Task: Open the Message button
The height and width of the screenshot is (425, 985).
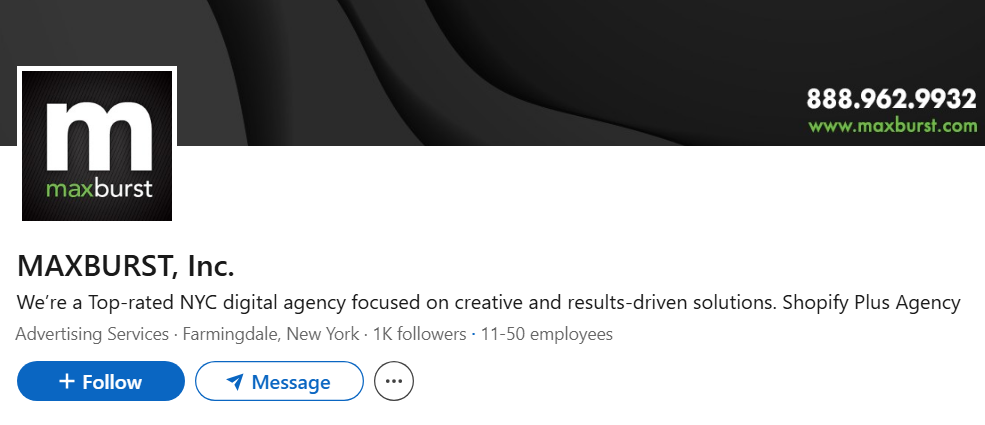Action: pyautogui.click(x=278, y=381)
